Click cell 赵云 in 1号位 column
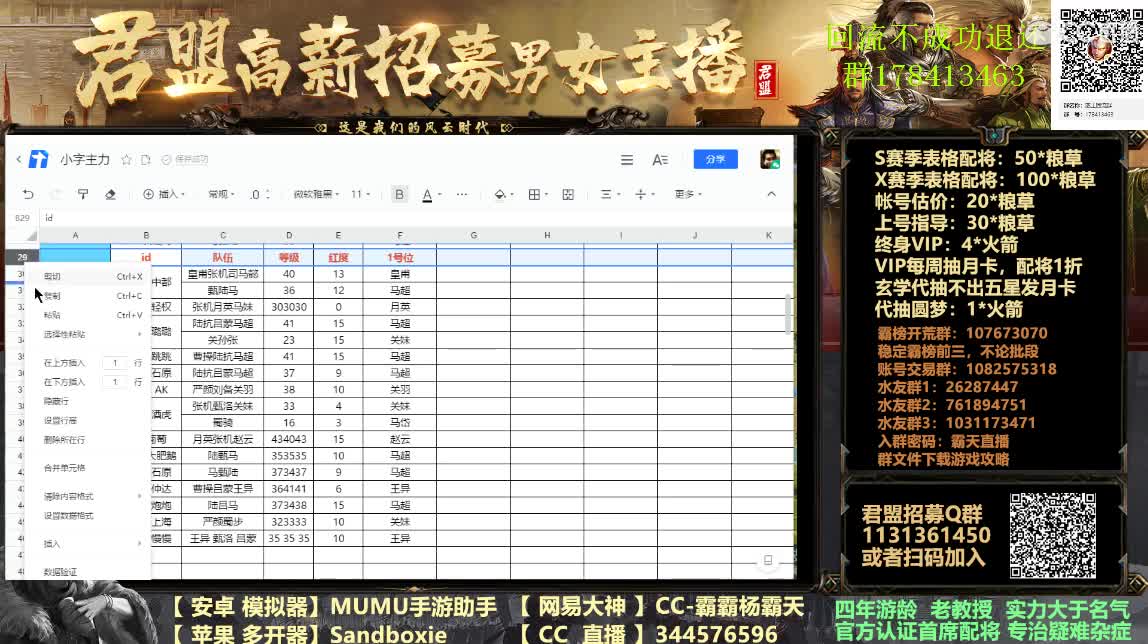 [x=400, y=439]
